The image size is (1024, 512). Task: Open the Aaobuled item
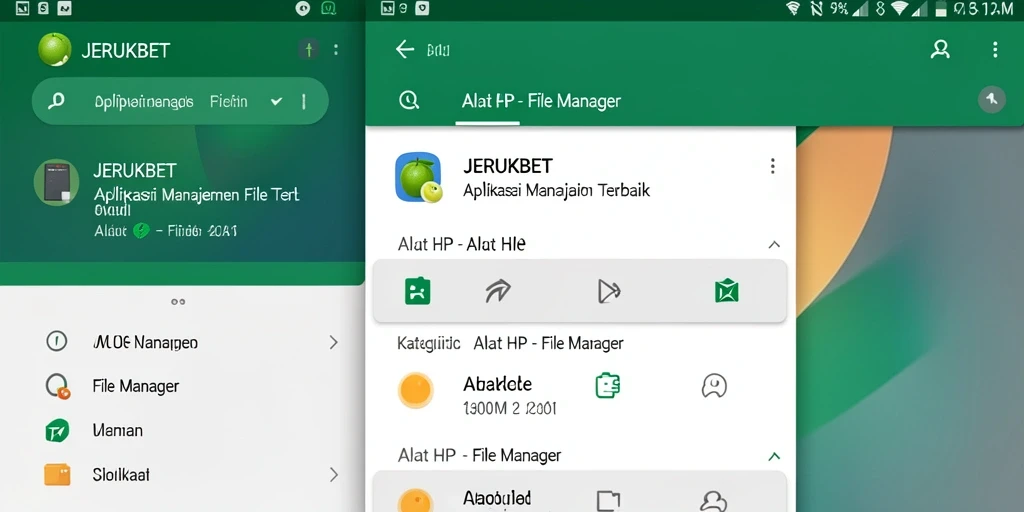point(497,499)
